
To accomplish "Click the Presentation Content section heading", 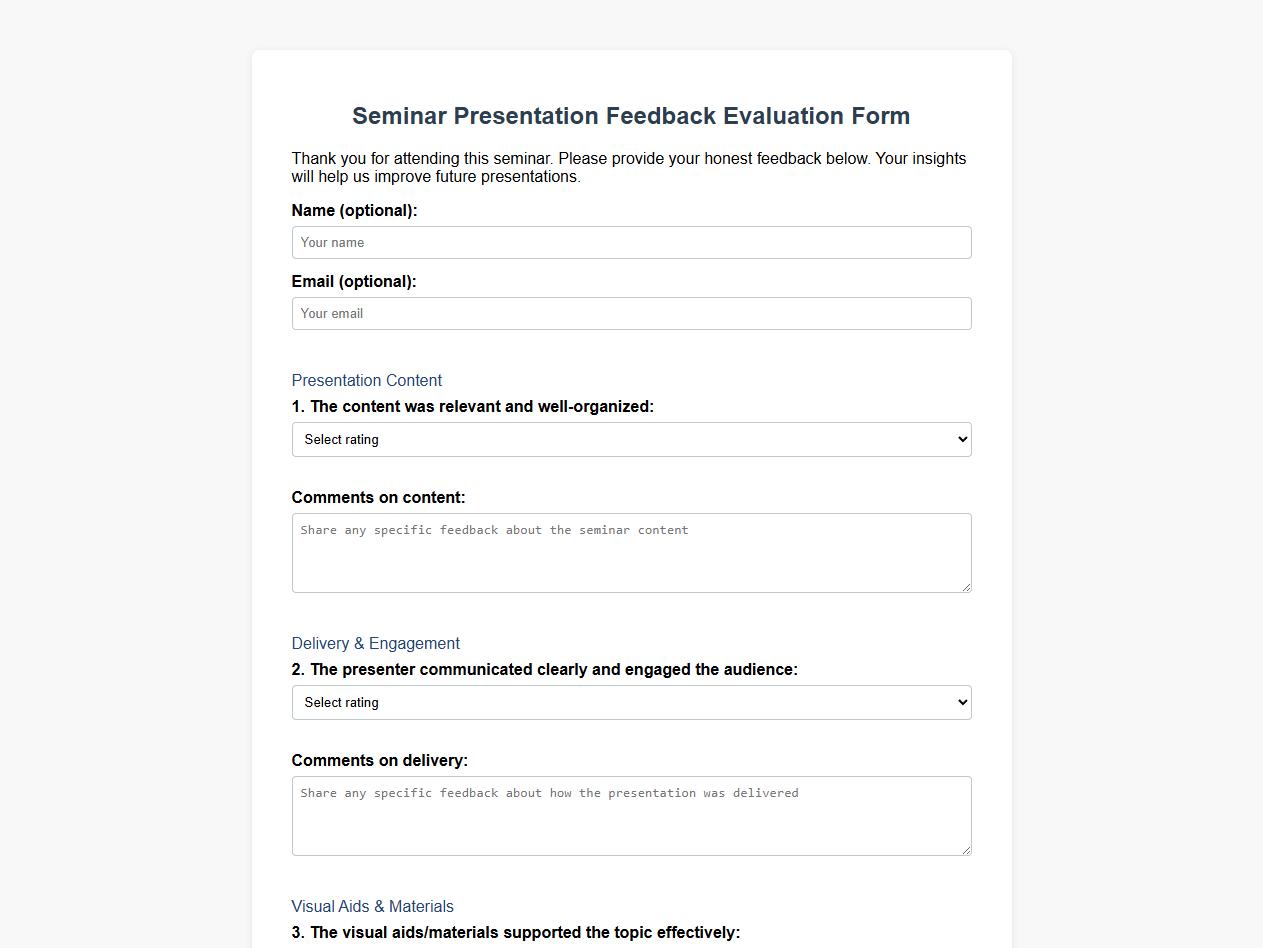I will 366,380.
